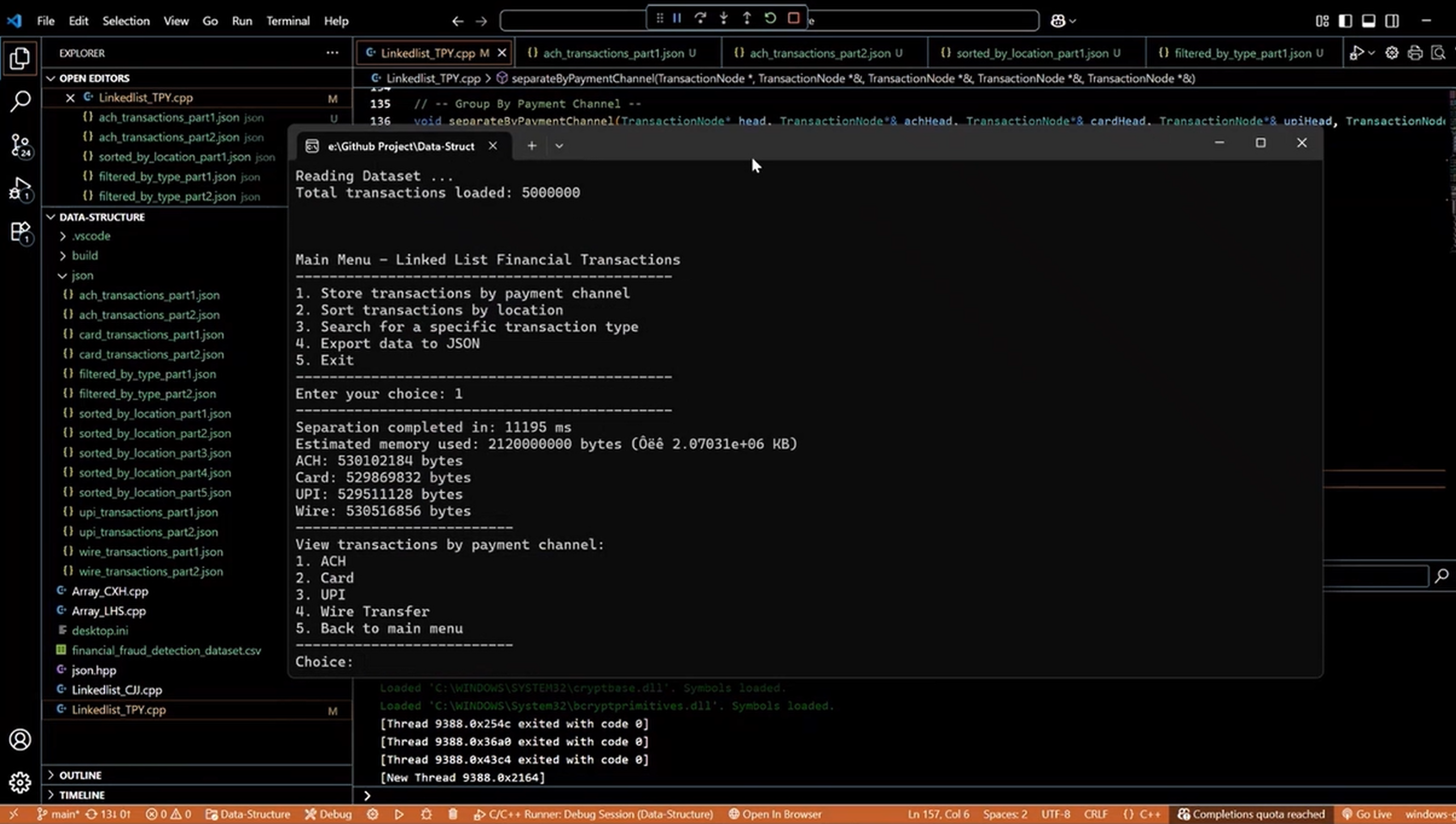Screen dimensions: 1456x824
Task: Pause the debug session
Action: (676, 19)
